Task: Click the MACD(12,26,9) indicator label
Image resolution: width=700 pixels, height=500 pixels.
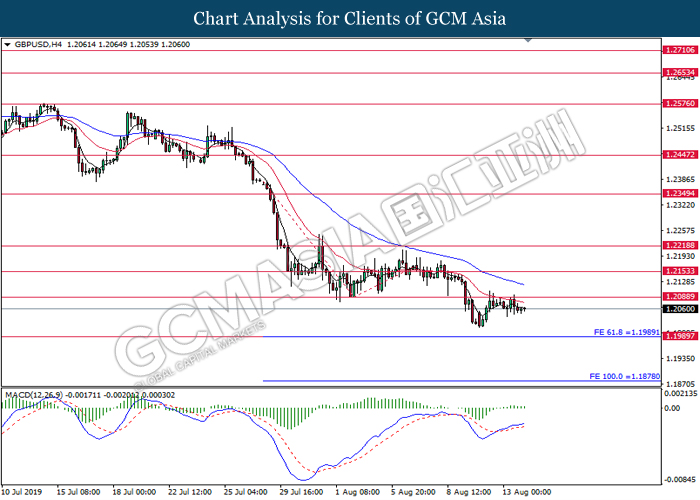Action: [x=34, y=395]
